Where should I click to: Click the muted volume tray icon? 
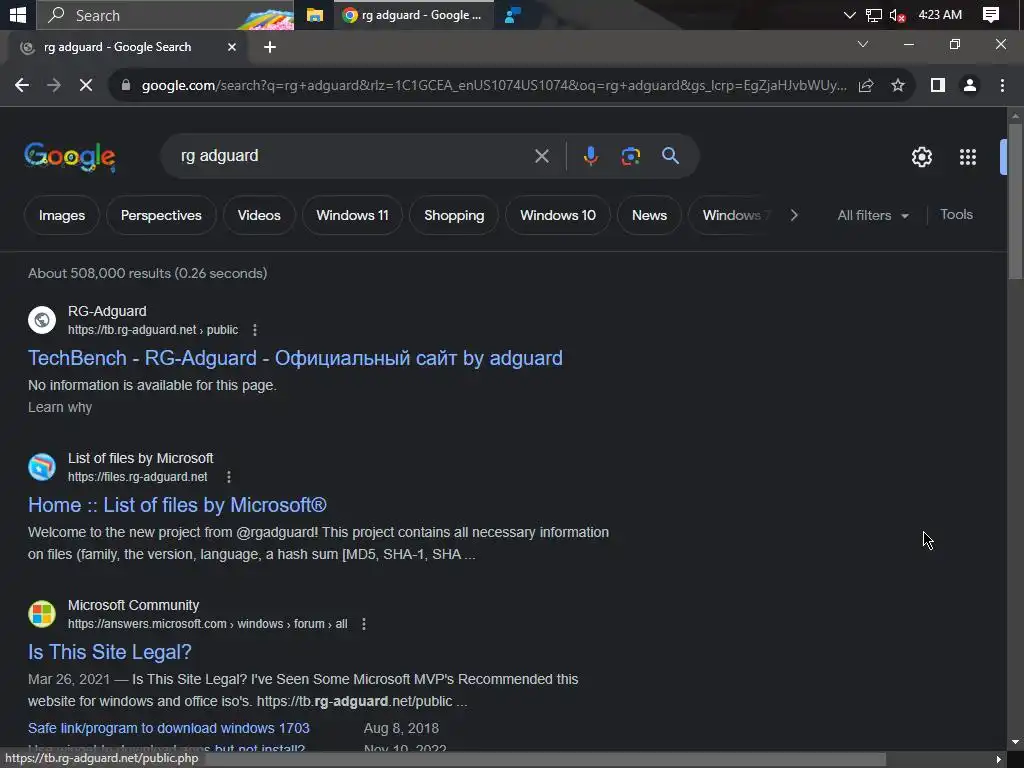tap(897, 15)
